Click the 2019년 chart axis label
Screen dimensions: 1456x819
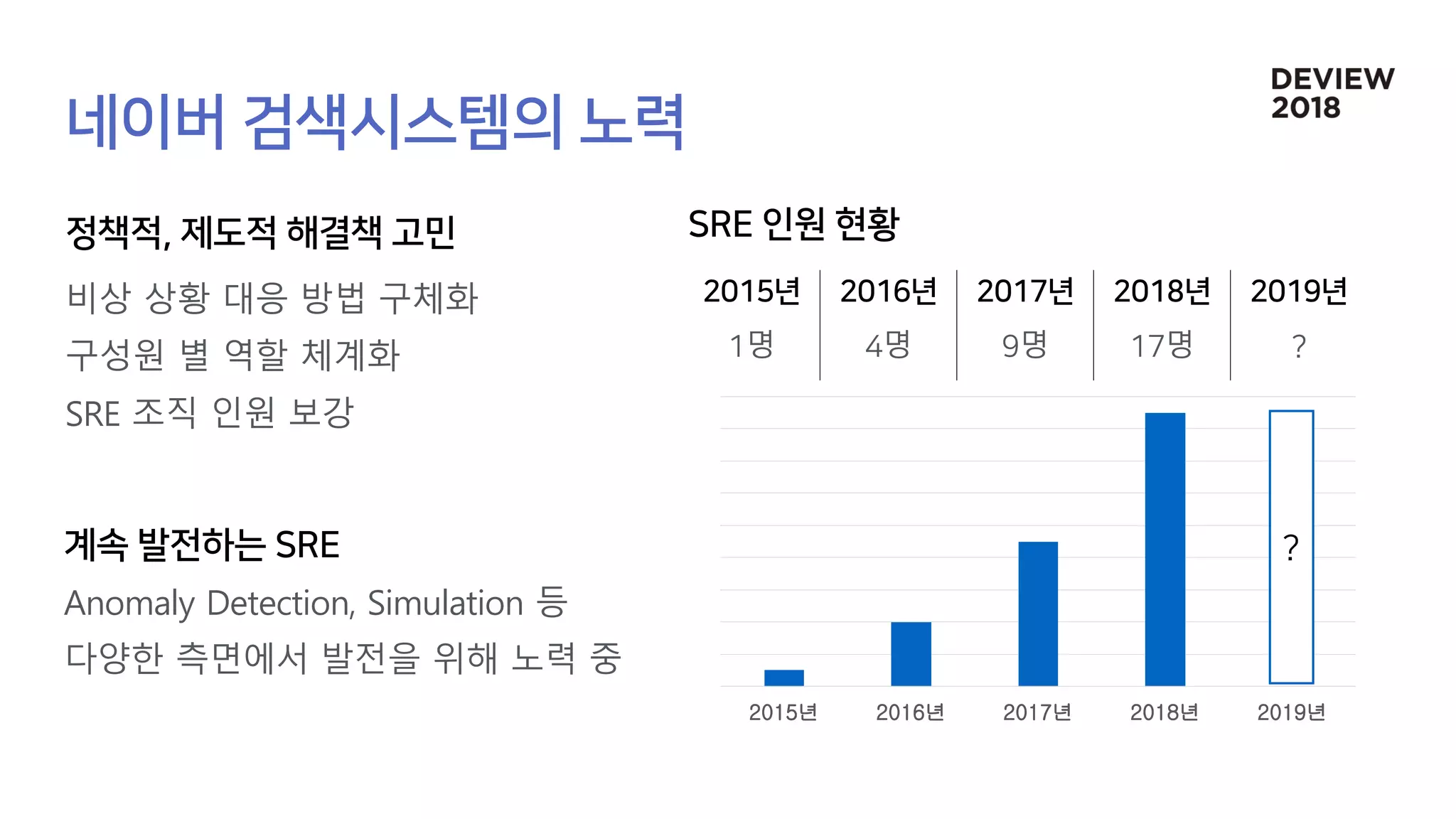coord(1291,712)
